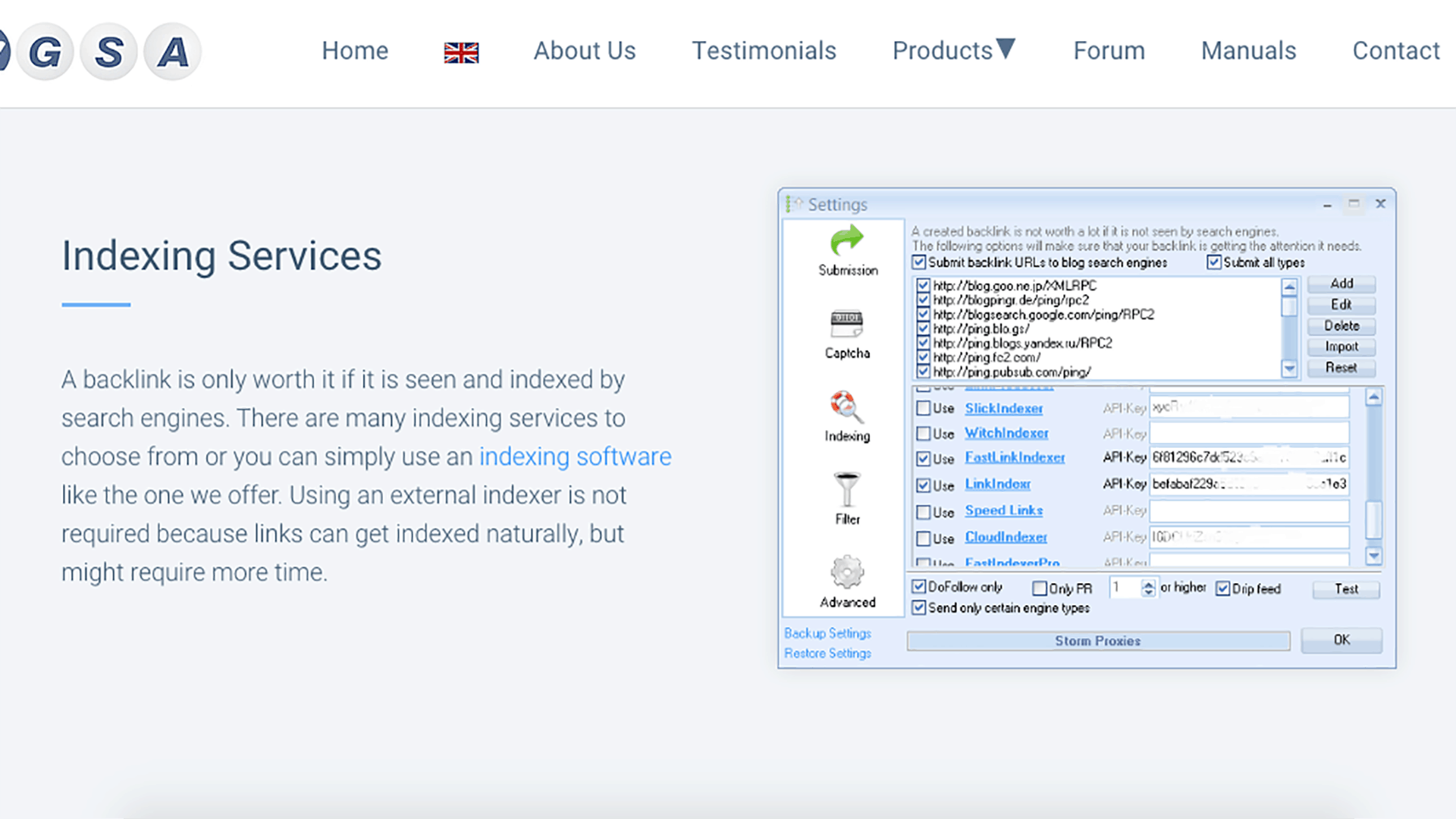This screenshot has width=1456, height=819.
Task: Close the Settings dialog window
Action: 1380,204
